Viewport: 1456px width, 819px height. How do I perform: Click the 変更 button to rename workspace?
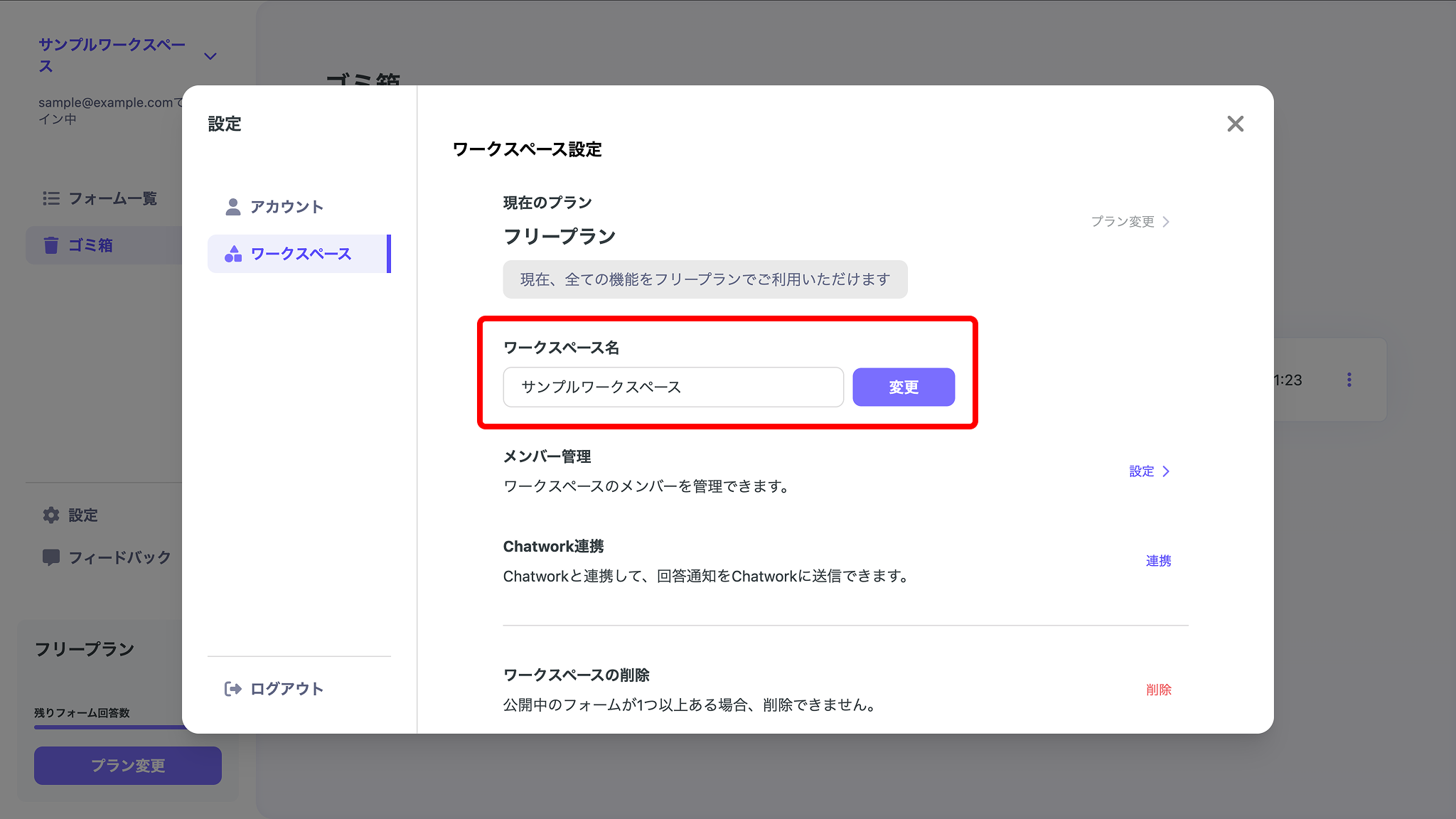[903, 387]
